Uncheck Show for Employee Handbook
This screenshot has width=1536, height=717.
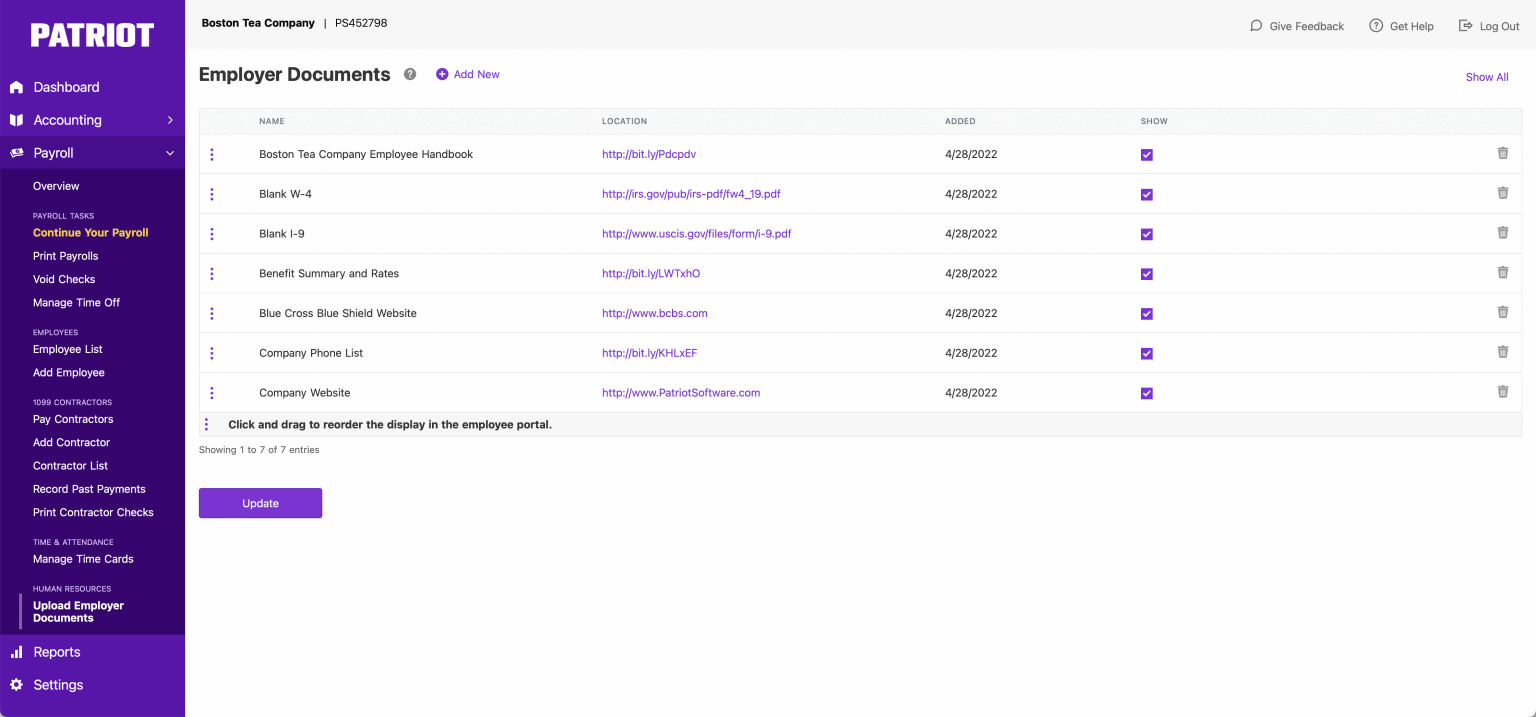(x=1147, y=155)
